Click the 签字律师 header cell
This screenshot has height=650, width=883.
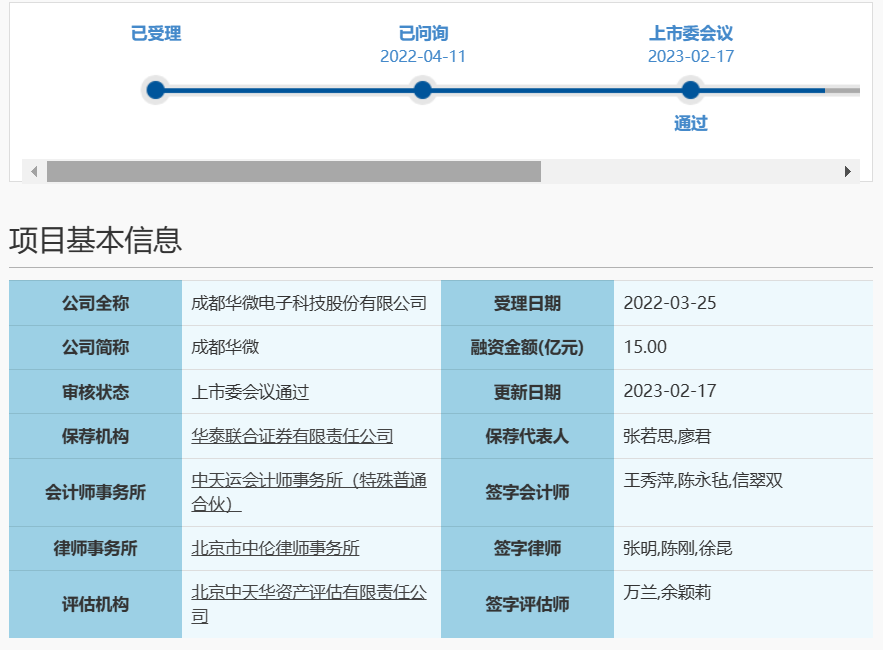tap(527, 548)
